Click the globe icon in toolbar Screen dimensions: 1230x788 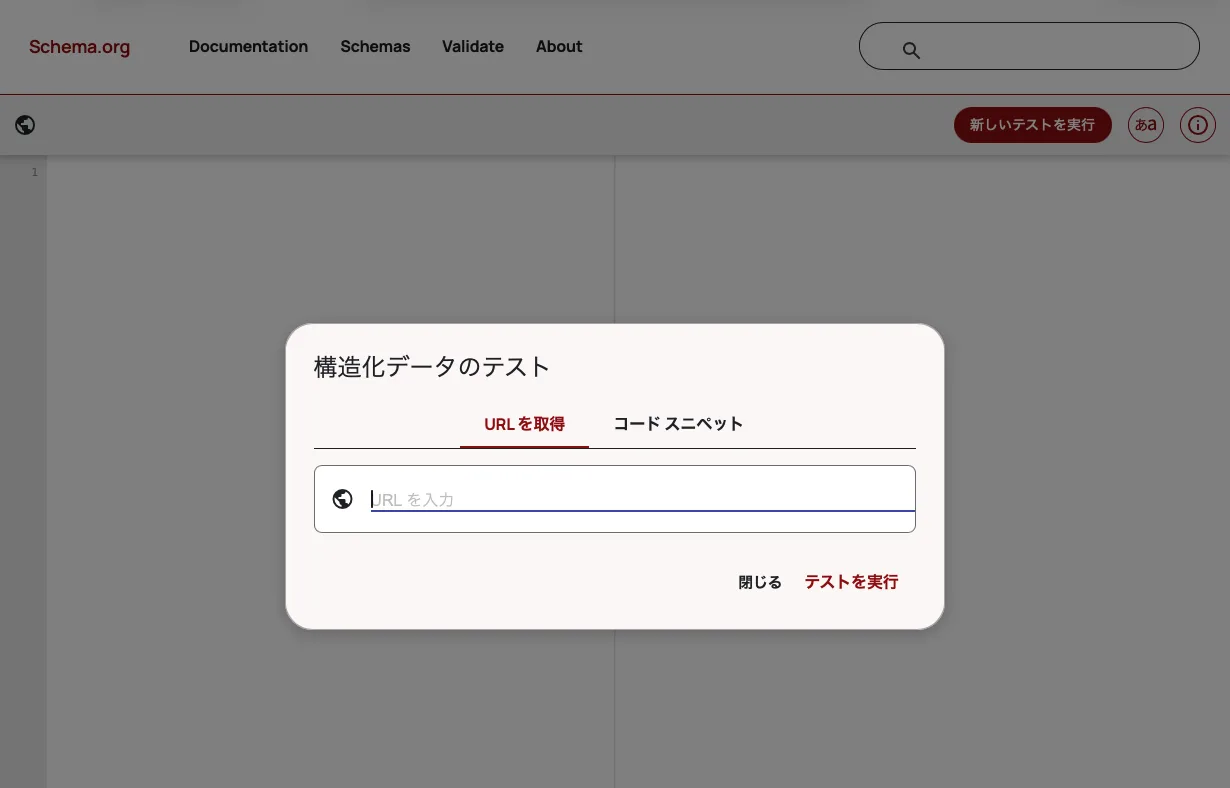pyautogui.click(x=26, y=125)
